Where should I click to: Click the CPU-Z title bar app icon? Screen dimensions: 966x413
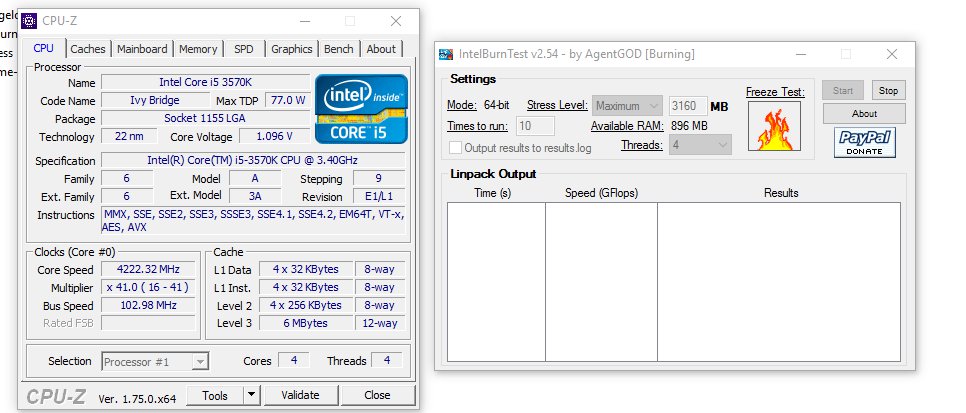click(29, 21)
